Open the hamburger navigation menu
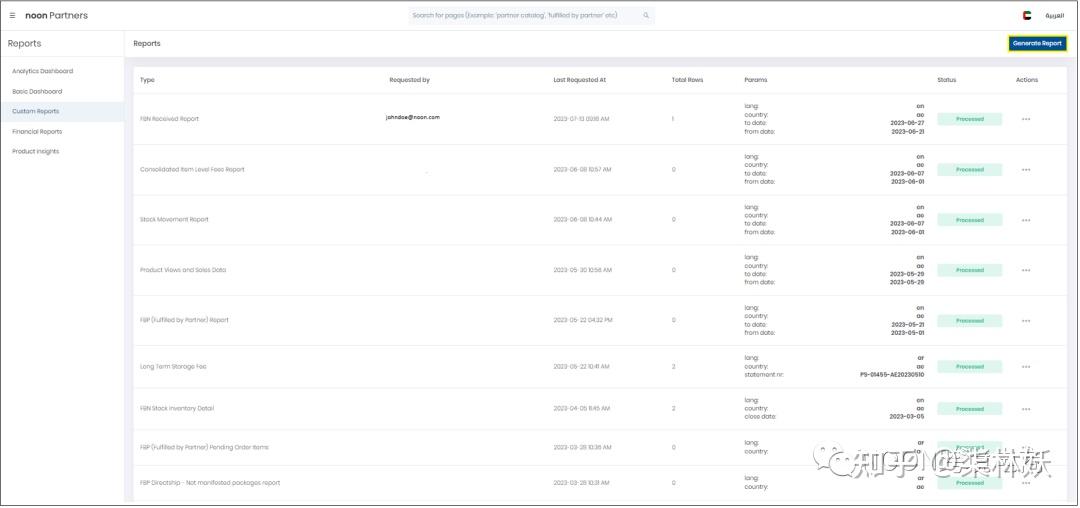The height and width of the screenshot is (508, 1080). pos(12,16)
